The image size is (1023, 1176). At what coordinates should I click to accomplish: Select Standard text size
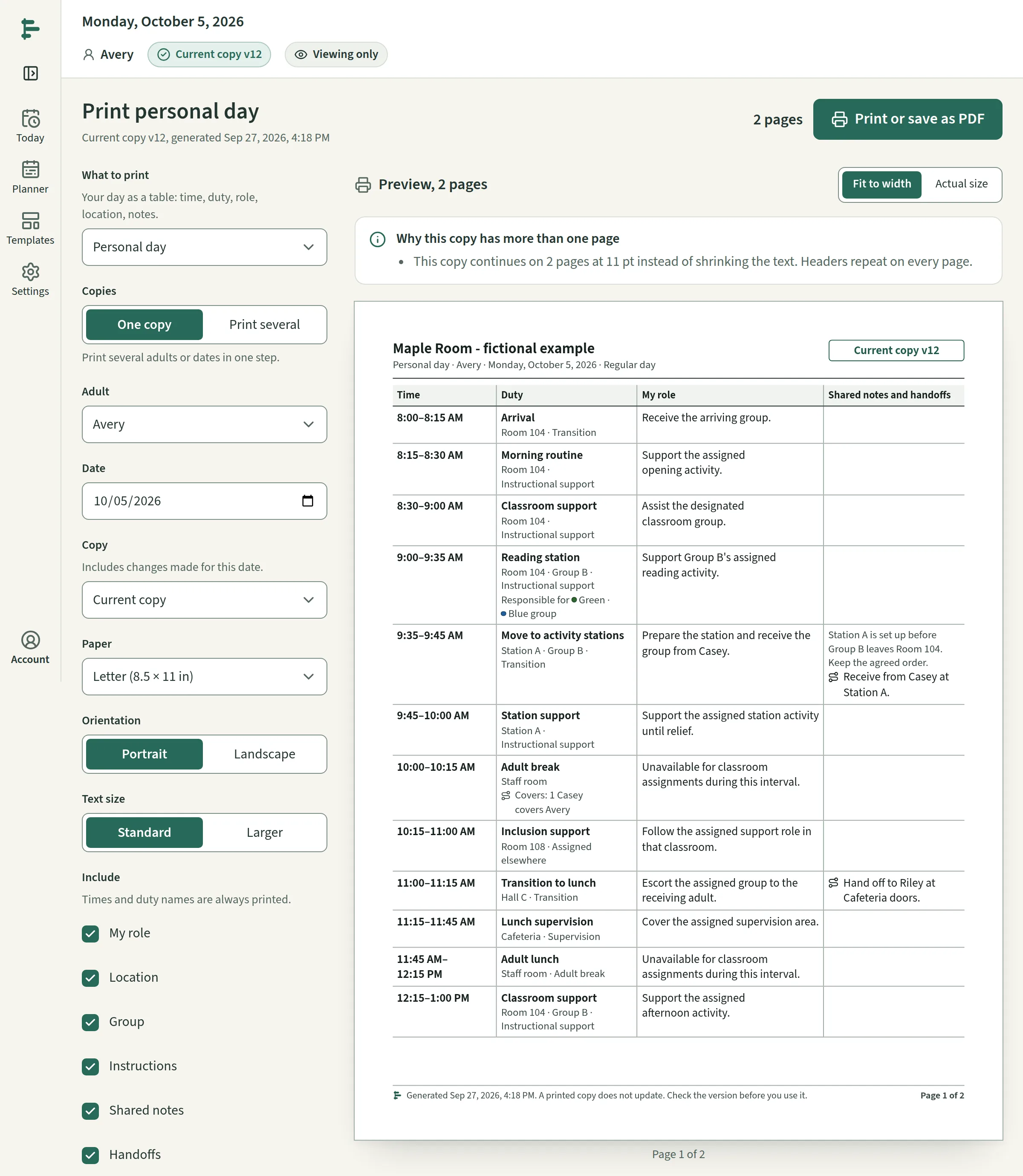click(144, 833)
